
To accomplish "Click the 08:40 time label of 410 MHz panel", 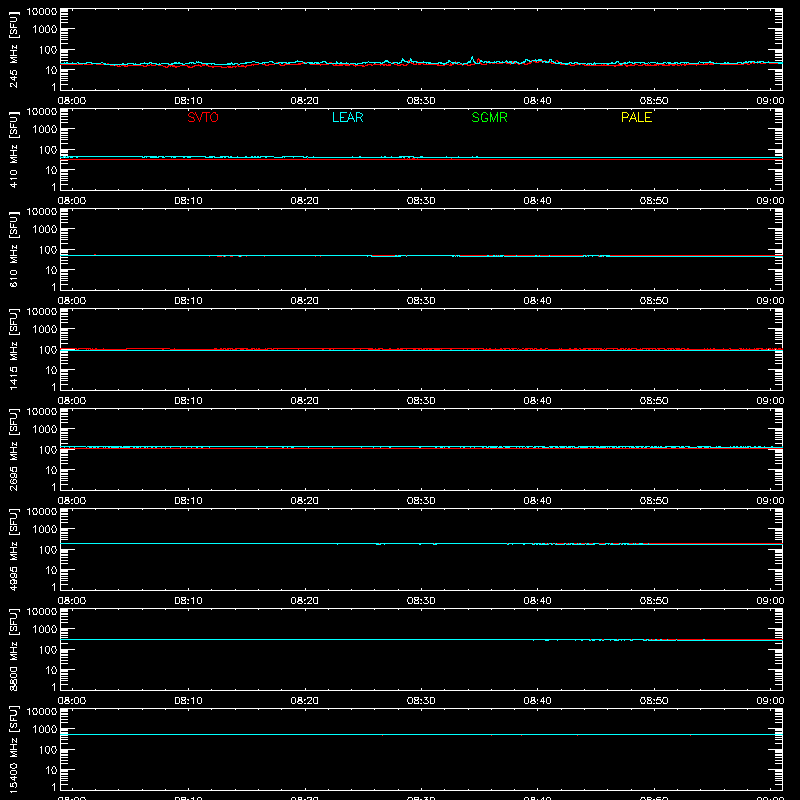I will 537,201.
